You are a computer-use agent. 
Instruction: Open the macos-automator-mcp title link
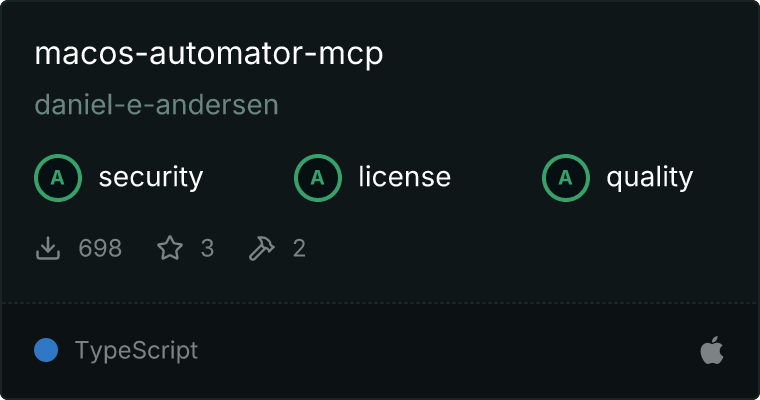click(209, 53)
